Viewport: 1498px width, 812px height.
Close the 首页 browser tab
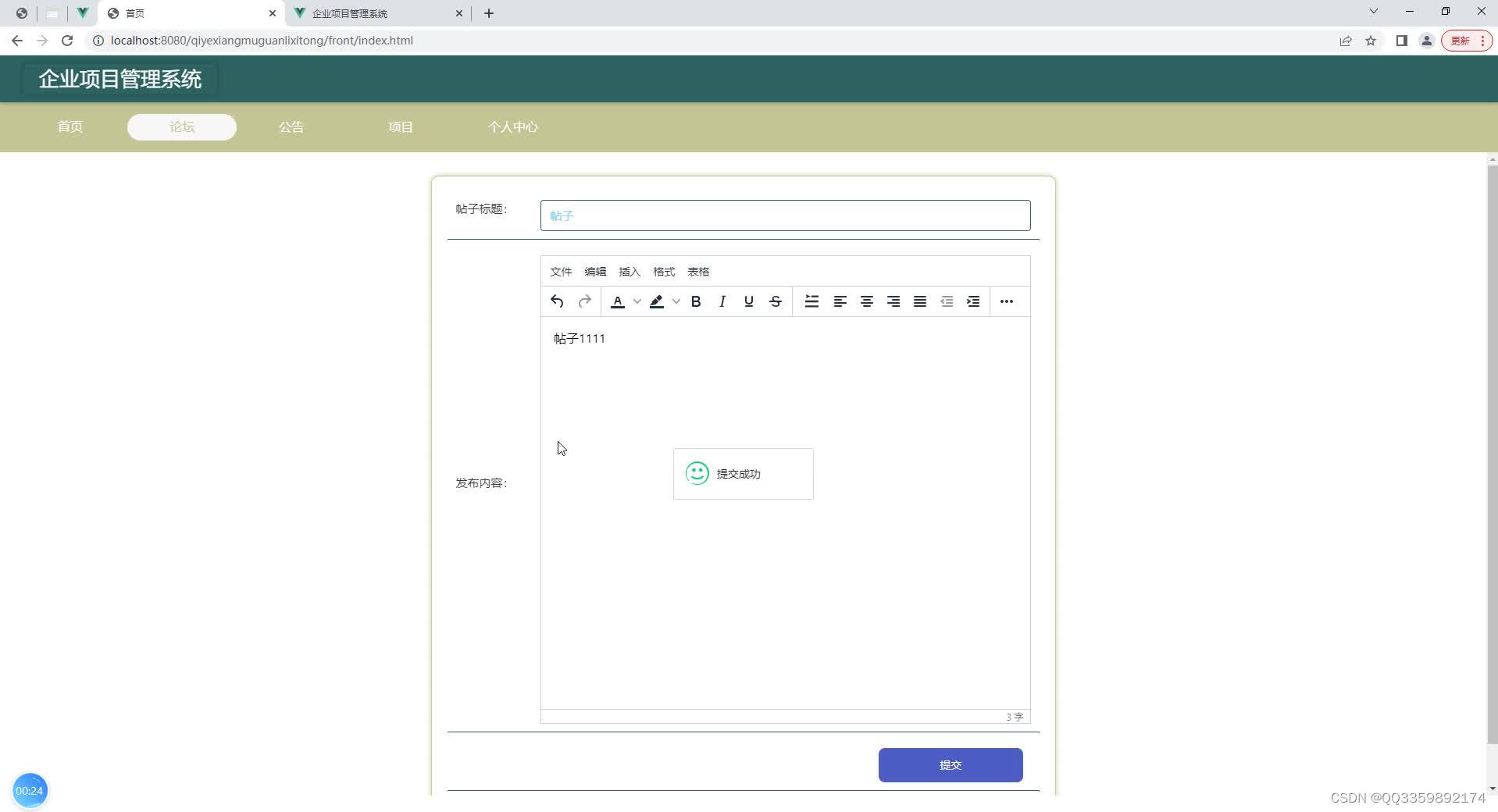click(x=273, y=13)
